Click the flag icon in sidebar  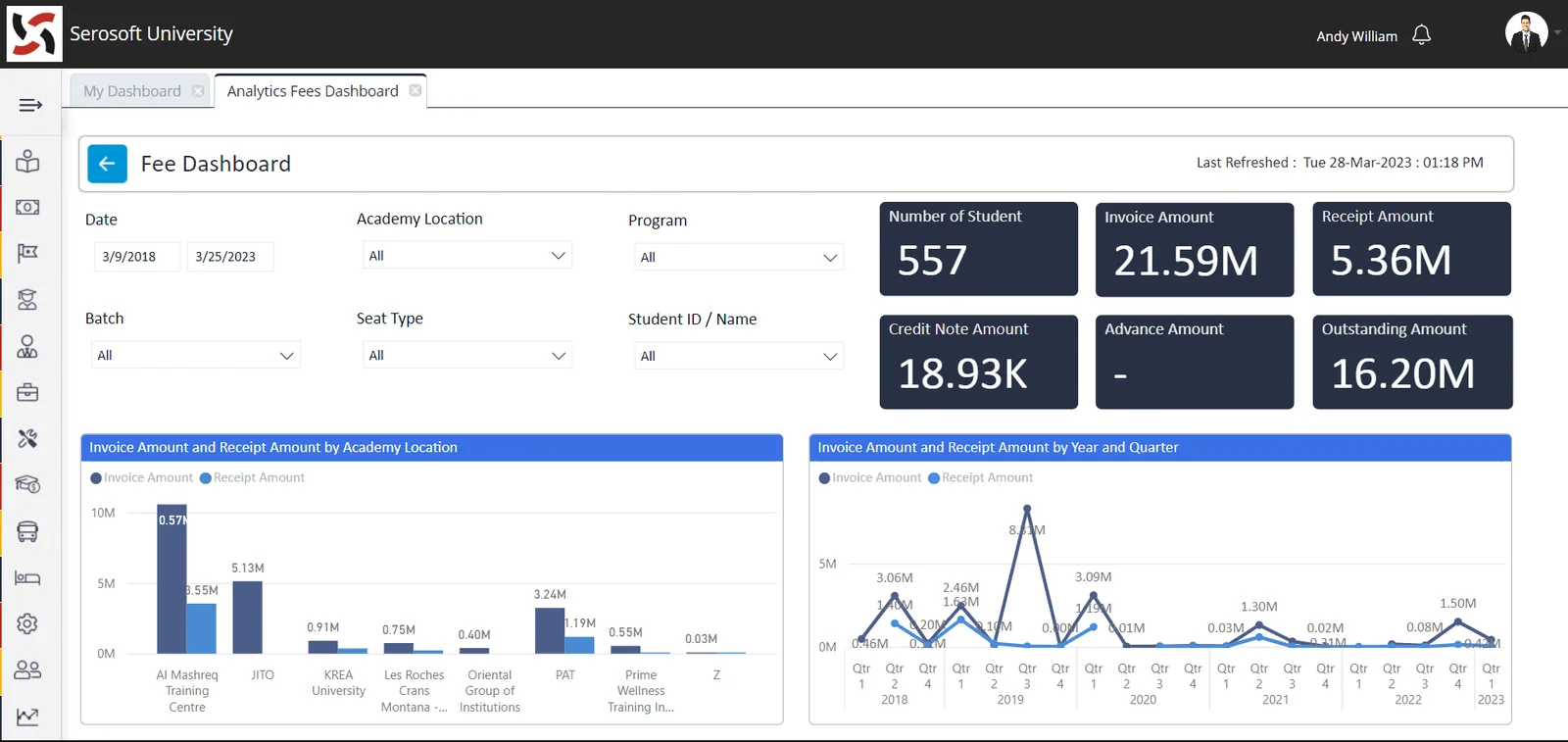27,254
